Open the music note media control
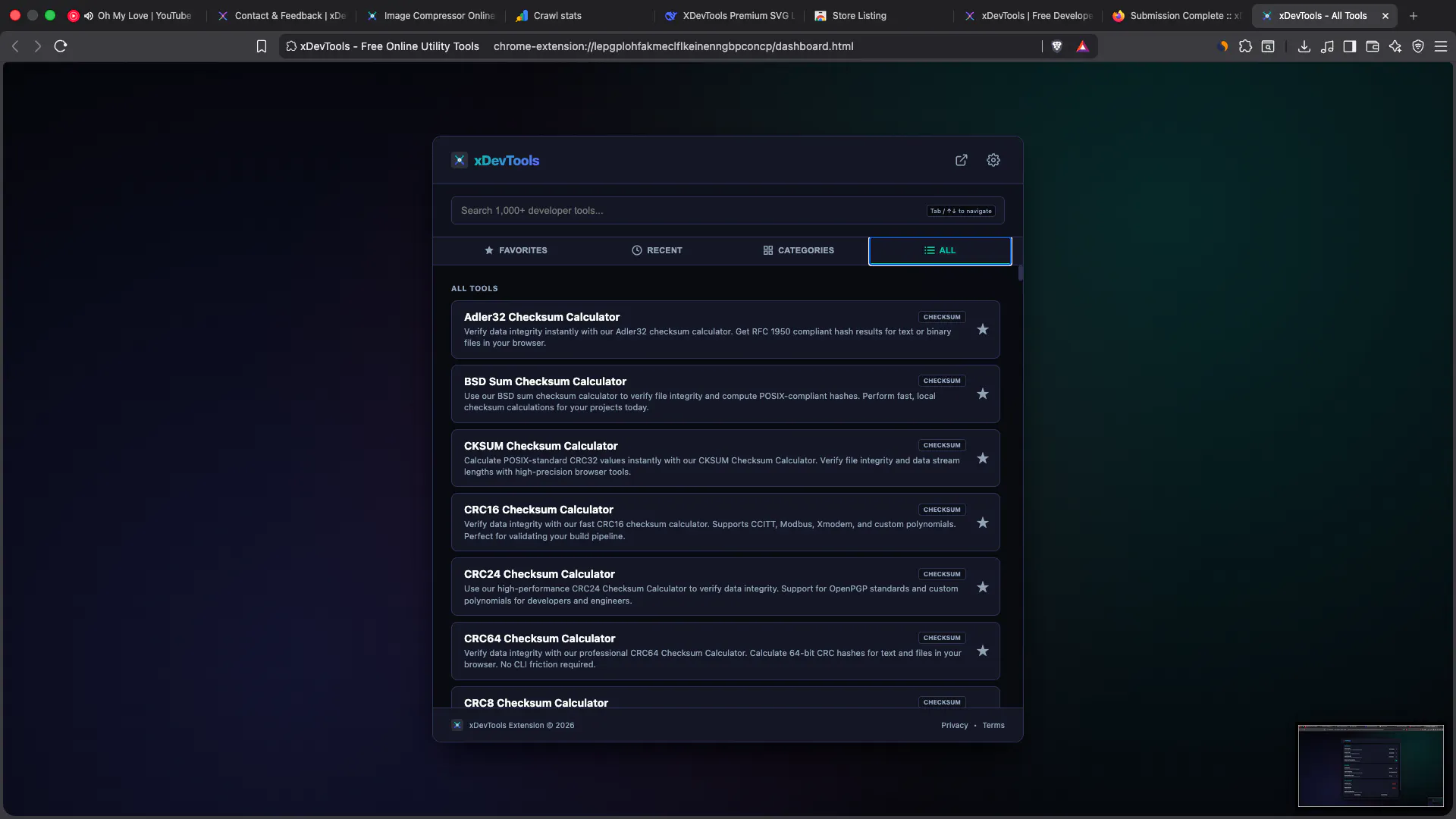The width and height of the screenshot is (1456, 819). 1327,46
